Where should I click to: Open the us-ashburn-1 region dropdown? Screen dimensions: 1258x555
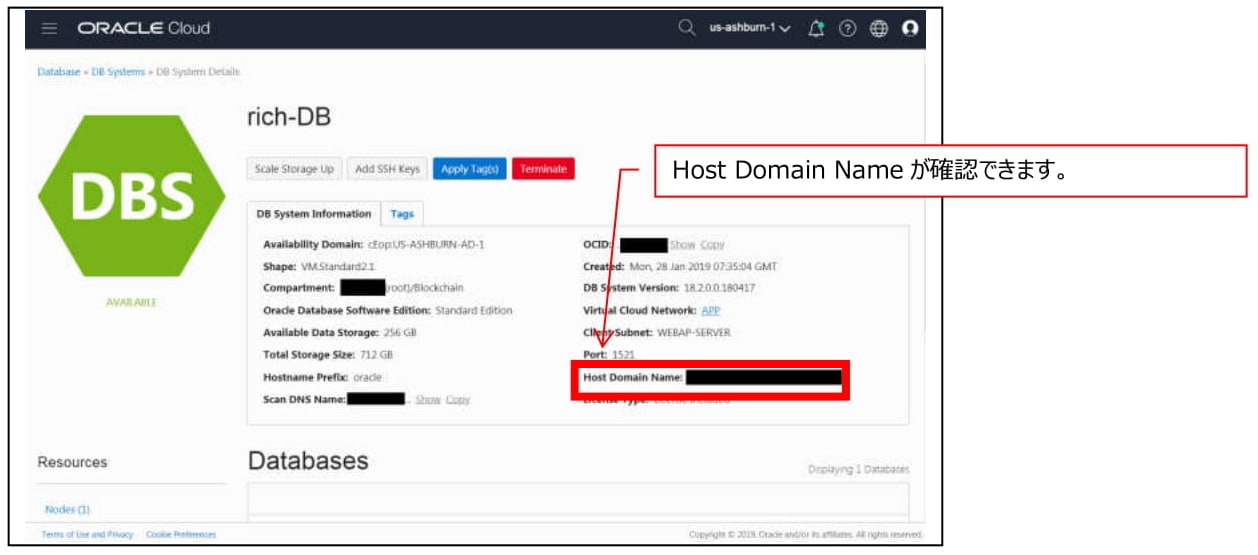tap(750, 28)
